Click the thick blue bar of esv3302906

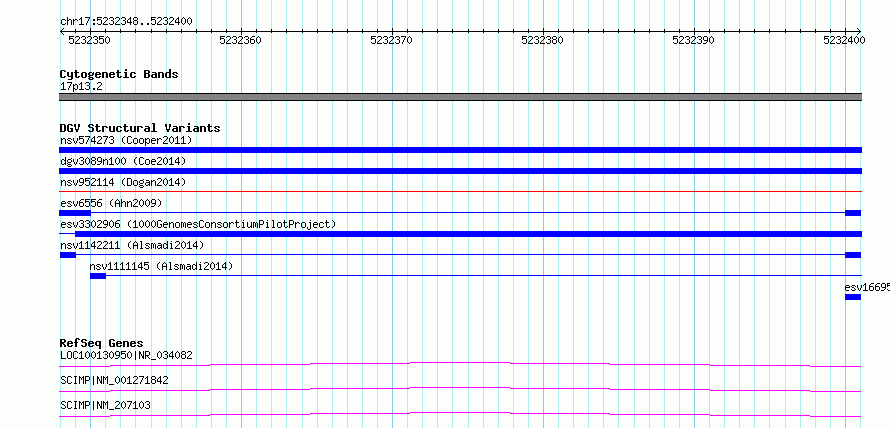point(468,234)
